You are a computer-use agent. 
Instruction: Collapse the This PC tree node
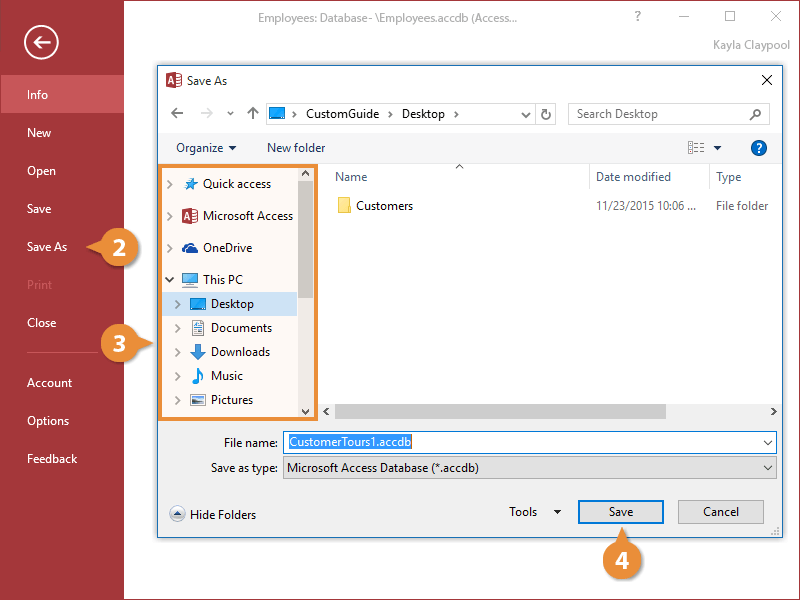pos(170,280)
